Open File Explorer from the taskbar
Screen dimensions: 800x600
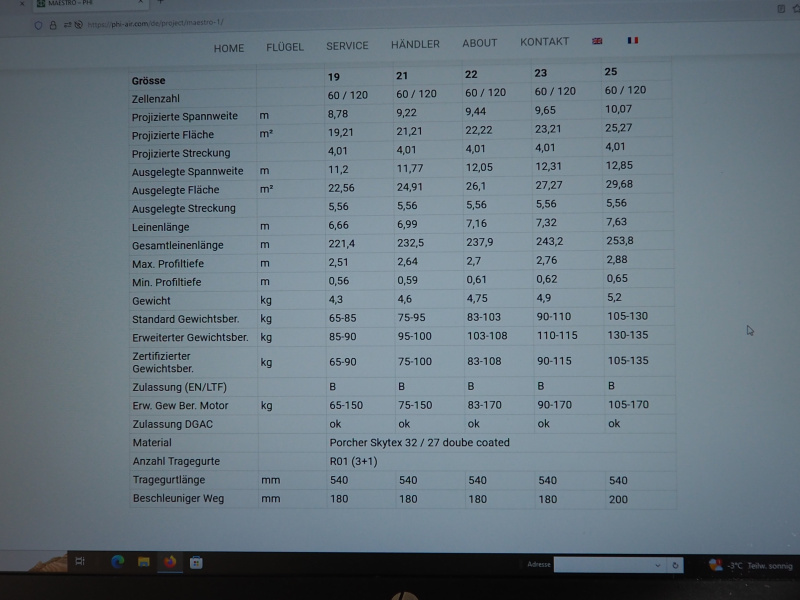click(144, 562)
